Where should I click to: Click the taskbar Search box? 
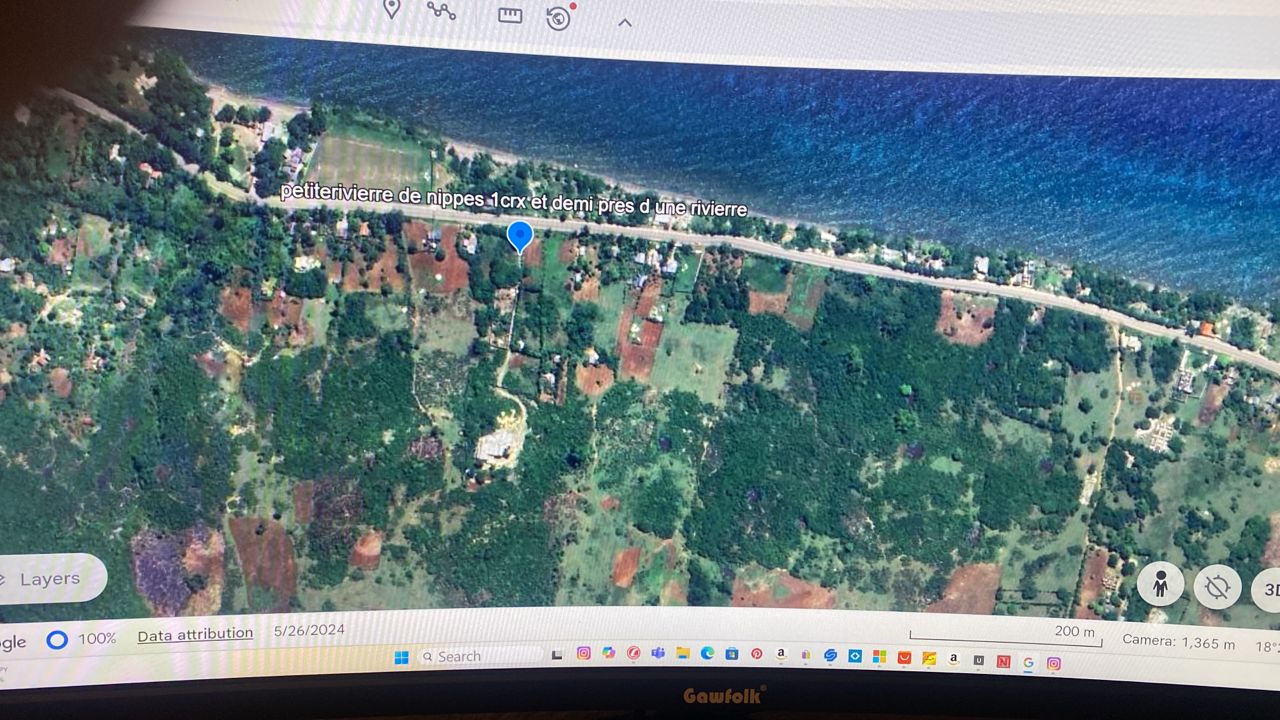(x=480, y=656)
